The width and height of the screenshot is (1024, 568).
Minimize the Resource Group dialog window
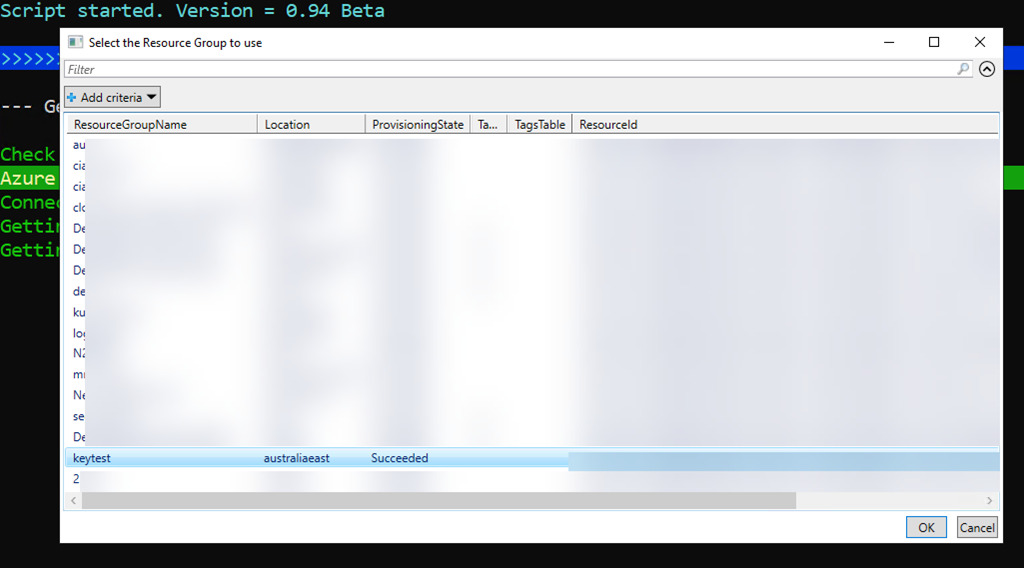coord(888,42)
